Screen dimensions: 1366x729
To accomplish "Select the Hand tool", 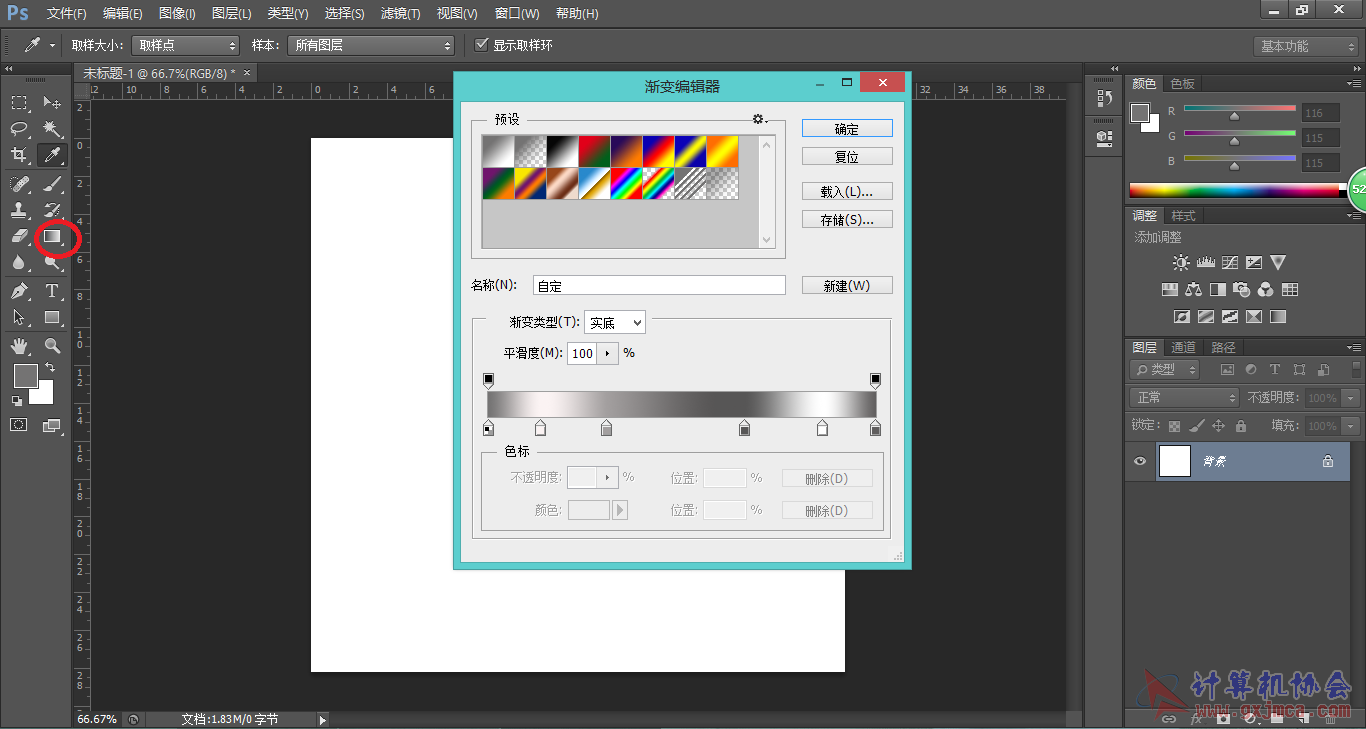I will point(19,346).
